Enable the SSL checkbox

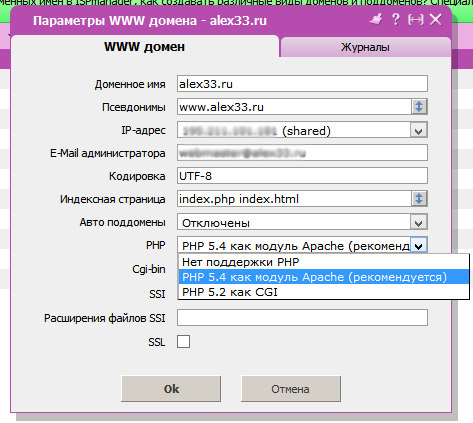click(x=183, y=342)
